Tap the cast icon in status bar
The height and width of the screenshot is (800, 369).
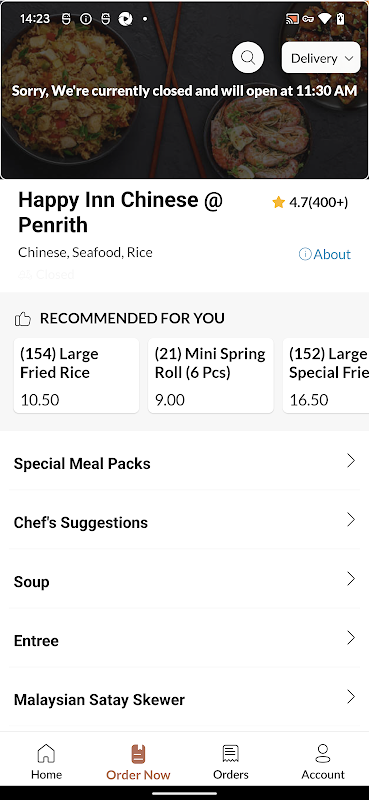pos(292,19)
